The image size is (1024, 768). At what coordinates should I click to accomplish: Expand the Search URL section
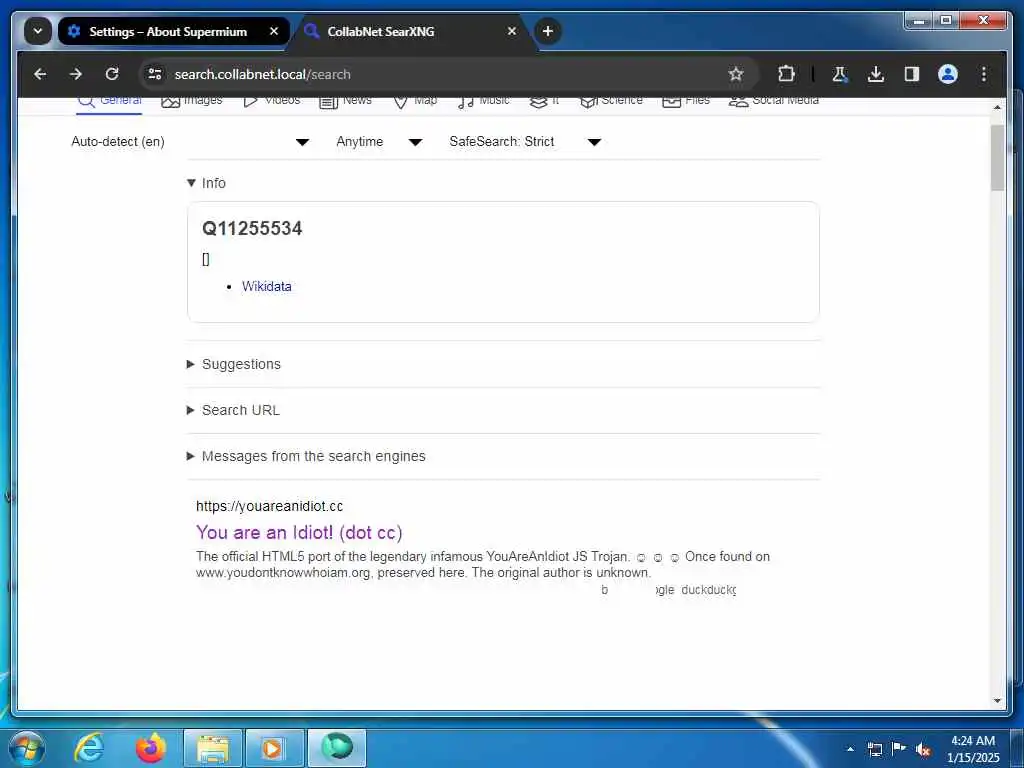coord(233,410)
